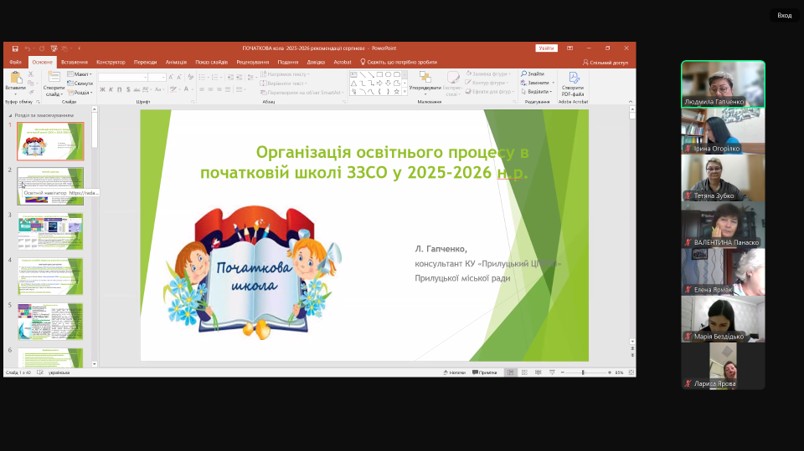Open the Вставлення ribbon tab
Viewport: 804px width, 451px height.
(74, 61)
